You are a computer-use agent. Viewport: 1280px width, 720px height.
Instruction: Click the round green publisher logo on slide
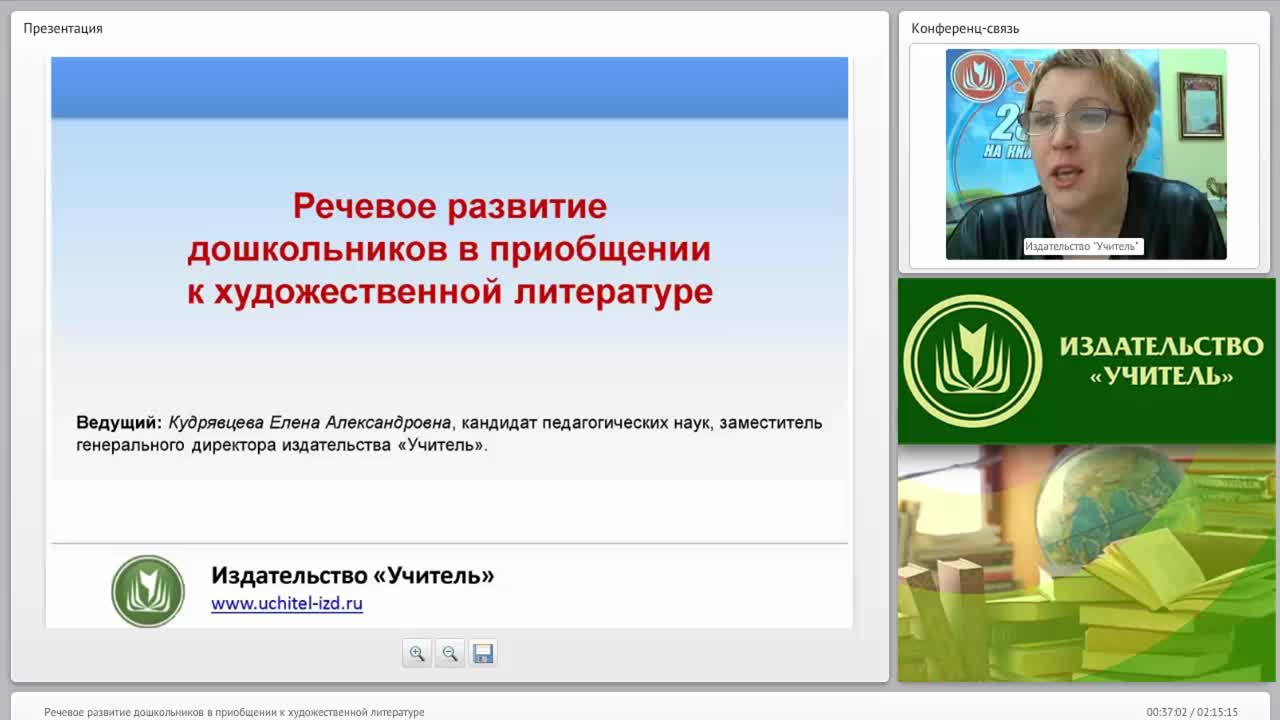148,591
